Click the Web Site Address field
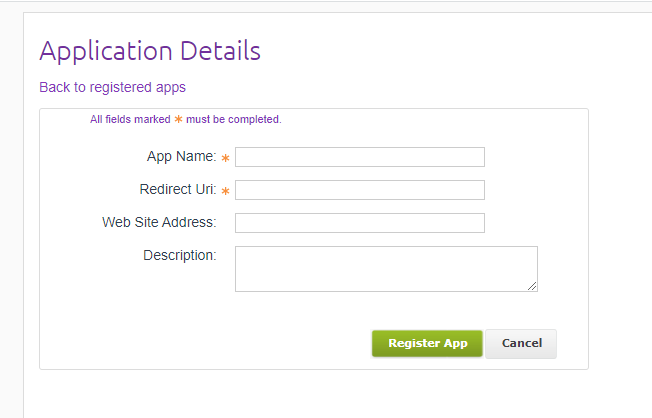Screen dimensions: 652x418 [x=360, y=223]
